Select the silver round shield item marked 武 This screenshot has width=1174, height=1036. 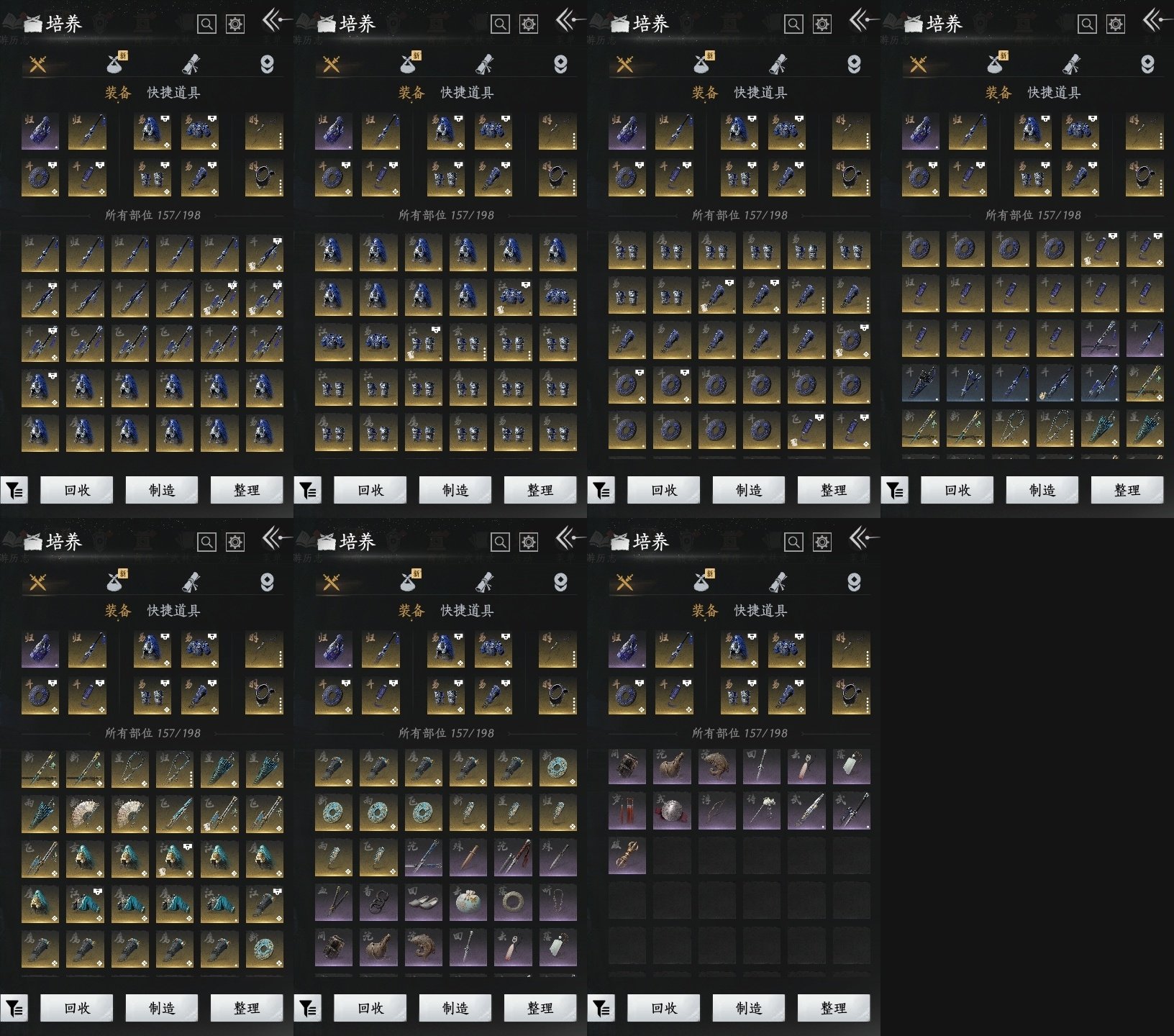672,812
